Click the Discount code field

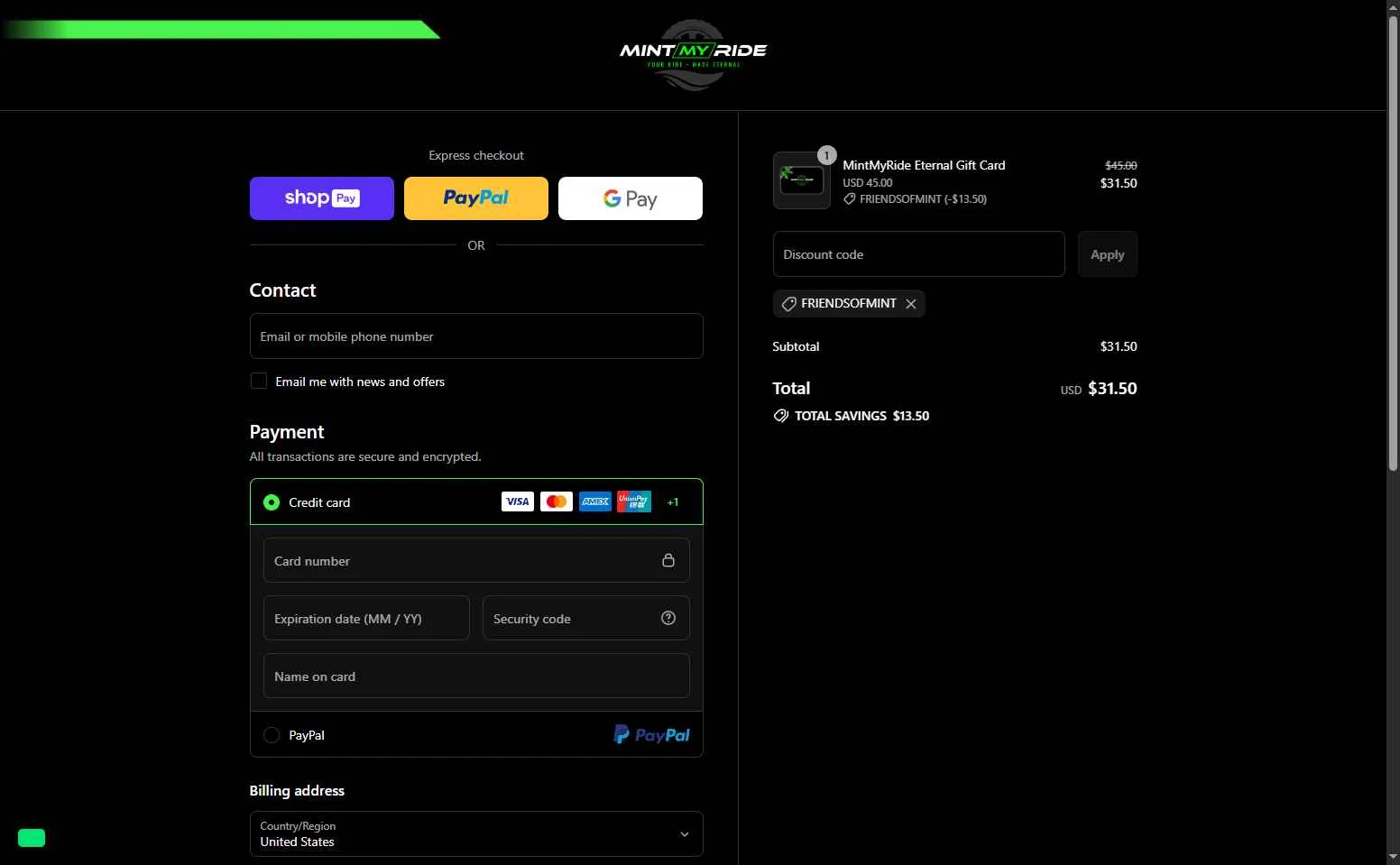click(x=918, y=254)
